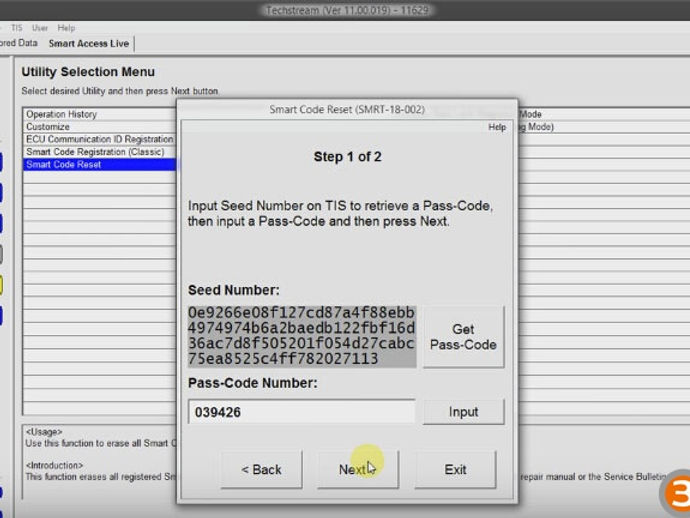Exit the Smart Code Reset dialog
The image size is (690, 518).
[x=455, y=470]
